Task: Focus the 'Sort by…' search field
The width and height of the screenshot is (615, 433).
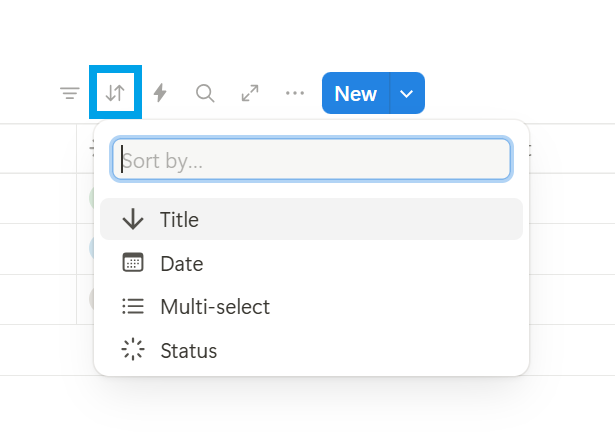Action: click(x=311, y=160)
